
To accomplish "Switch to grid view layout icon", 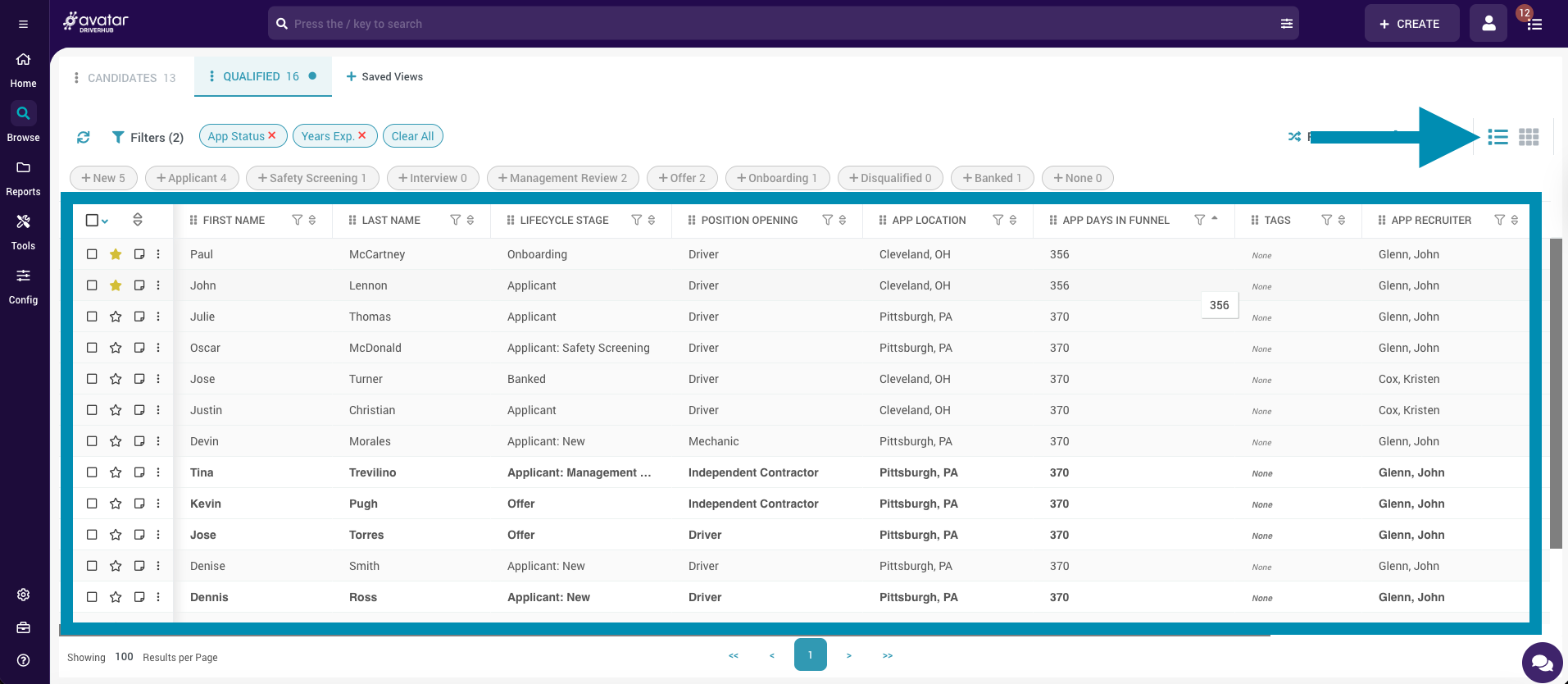I will coord(1528,137).
